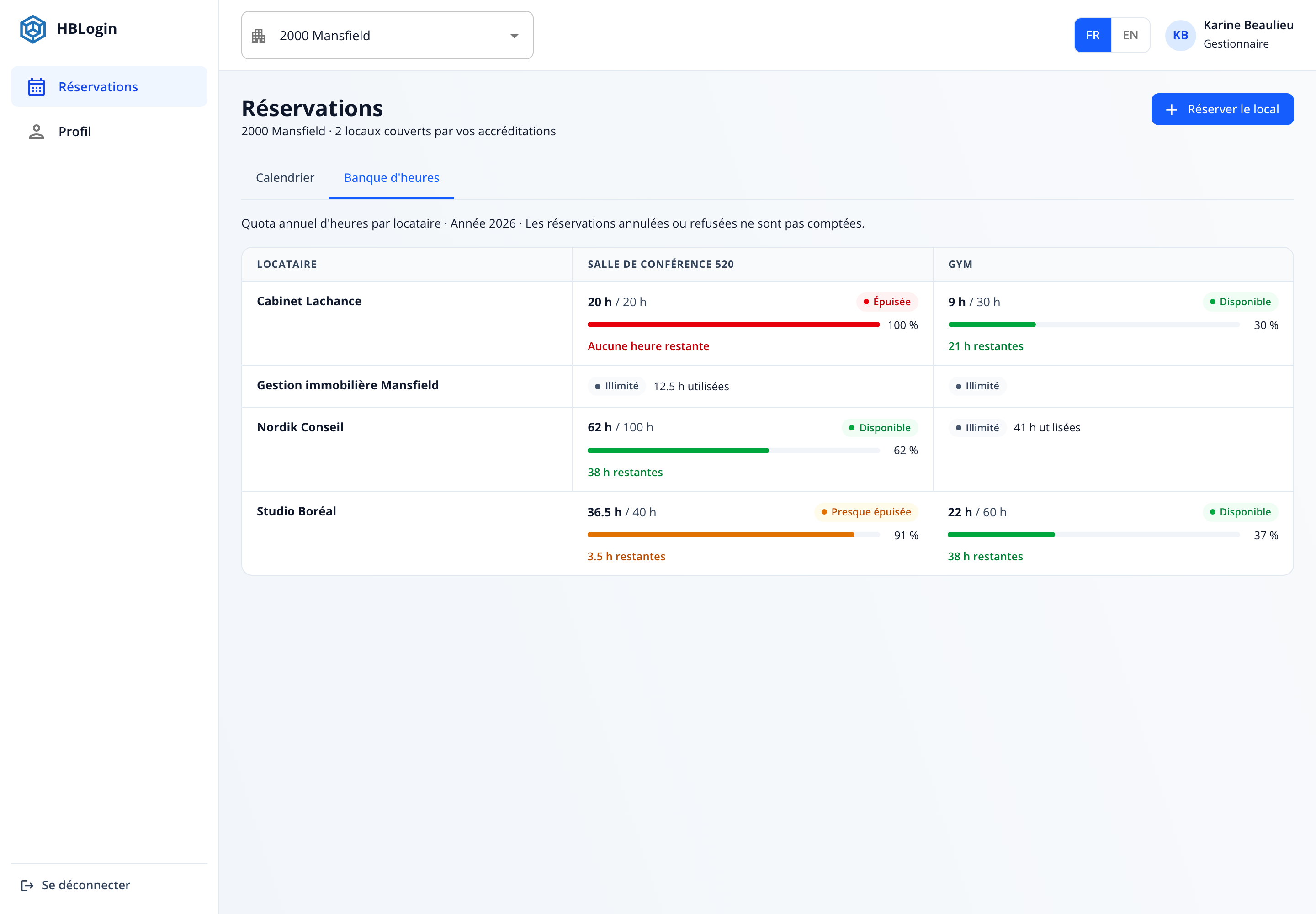Click the Réservations calendar icon in sidebar
Image resolution: width=1316 pixels, height=914 pixels.
pyautogui.click(x=37, y=87)
